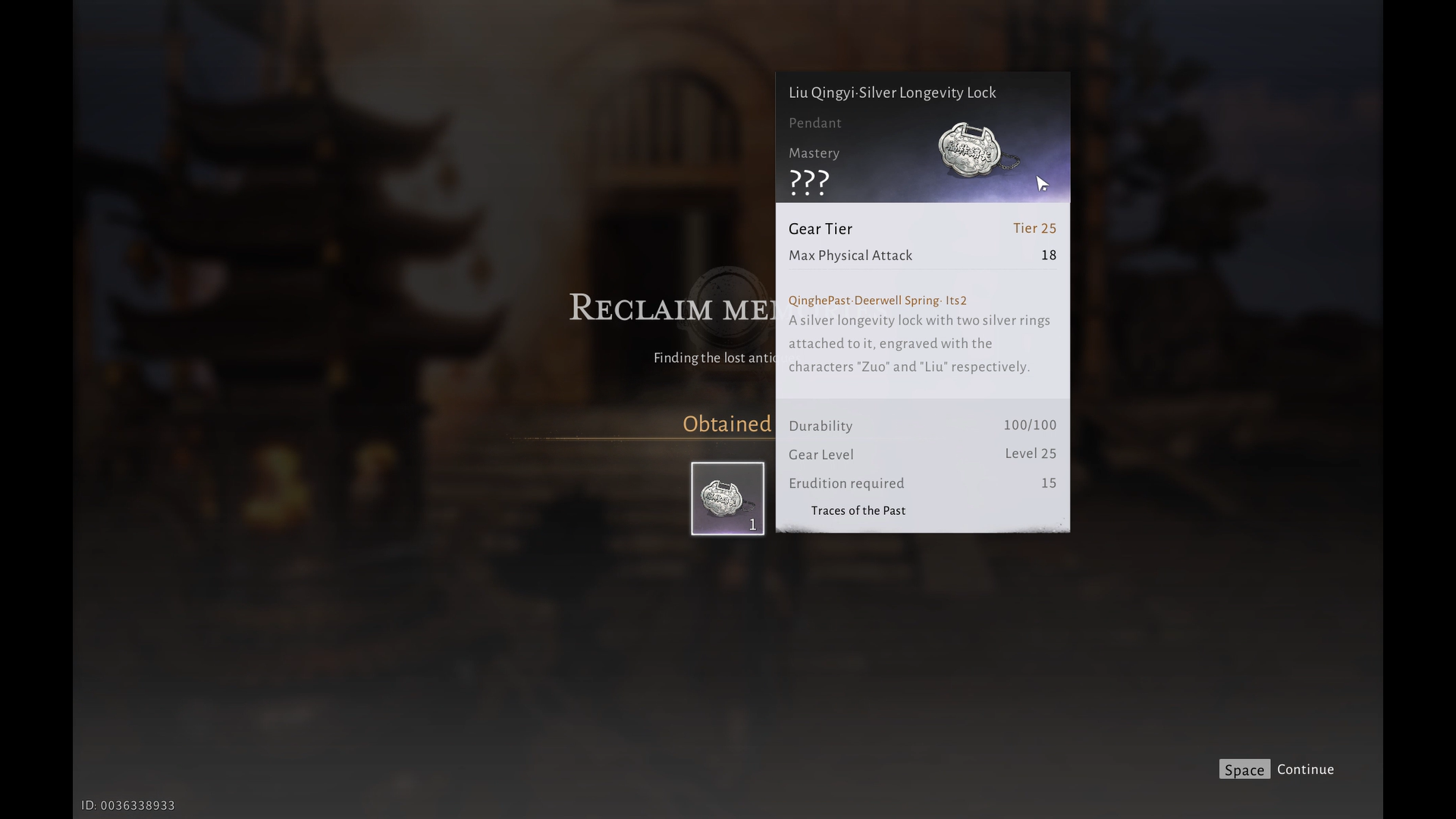This screenshot has width=1456, height=819.
Task: Click the Max Physical Attack stat row
Action: pos(922,256)
